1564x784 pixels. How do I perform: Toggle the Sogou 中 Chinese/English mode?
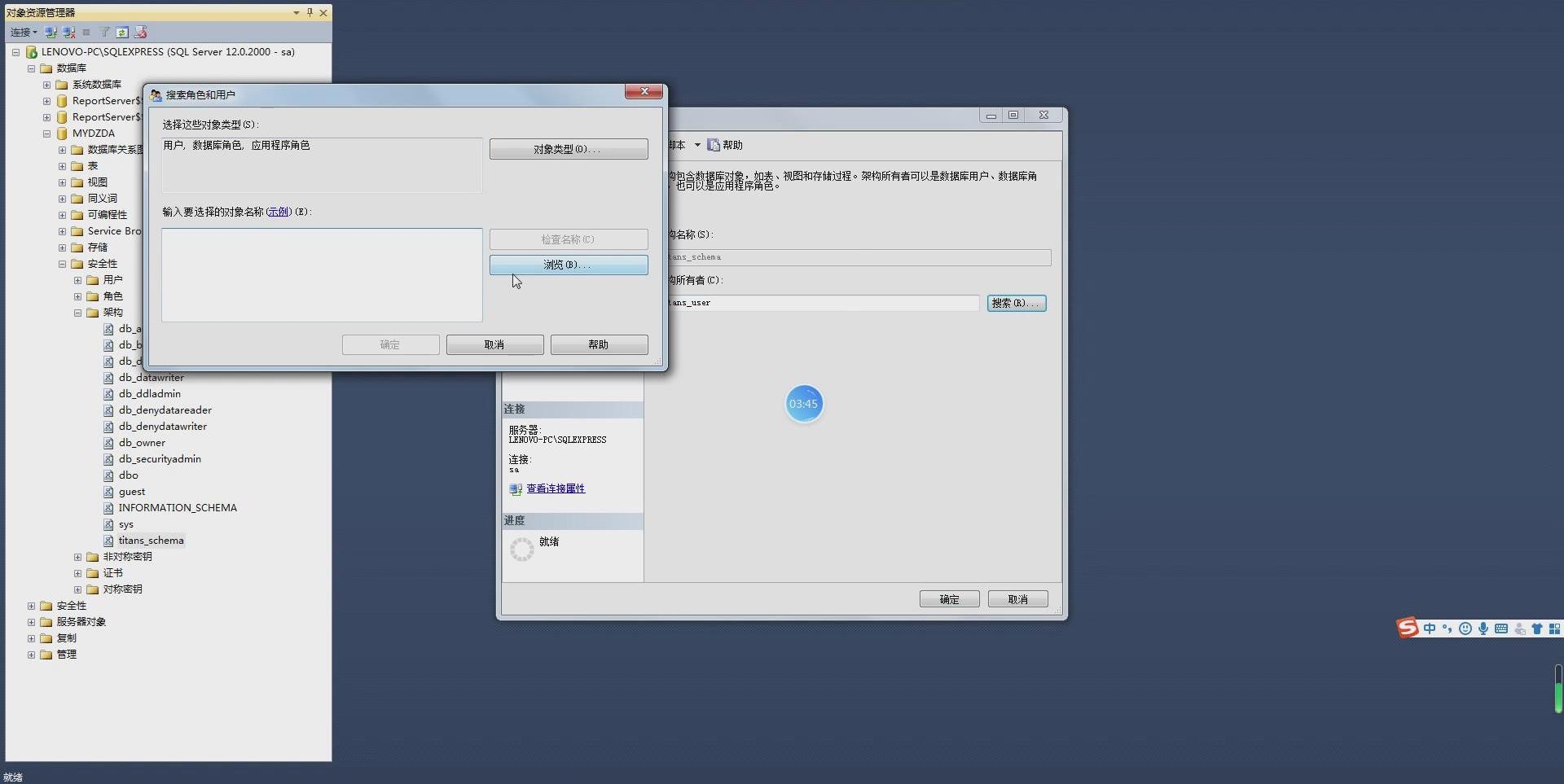[1430, 629]
